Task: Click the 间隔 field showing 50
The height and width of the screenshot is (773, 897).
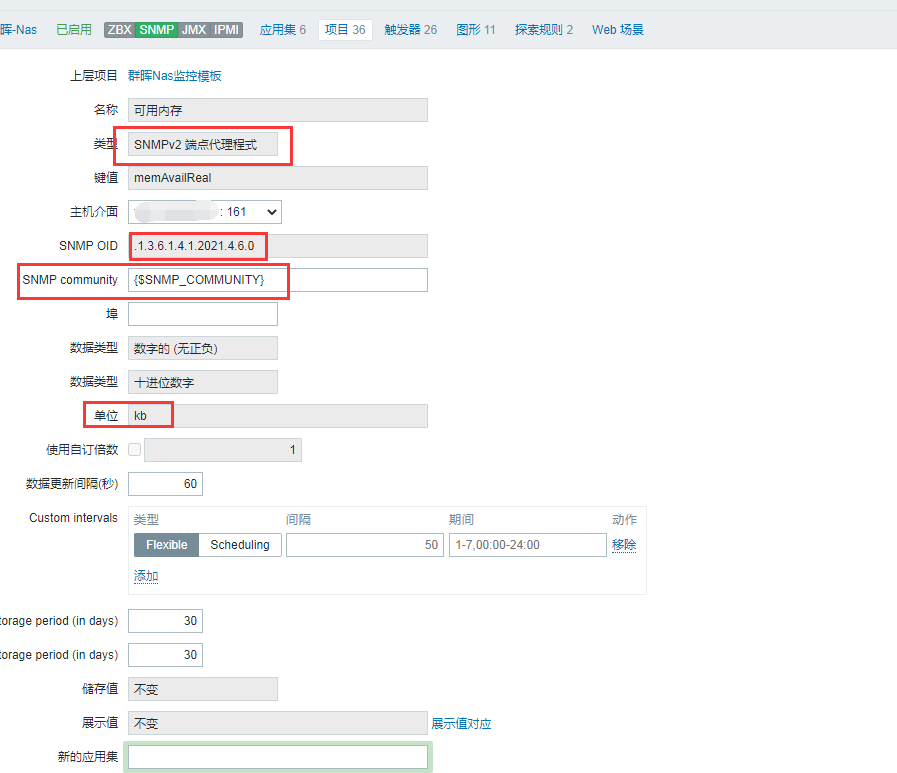Action: 364,545
